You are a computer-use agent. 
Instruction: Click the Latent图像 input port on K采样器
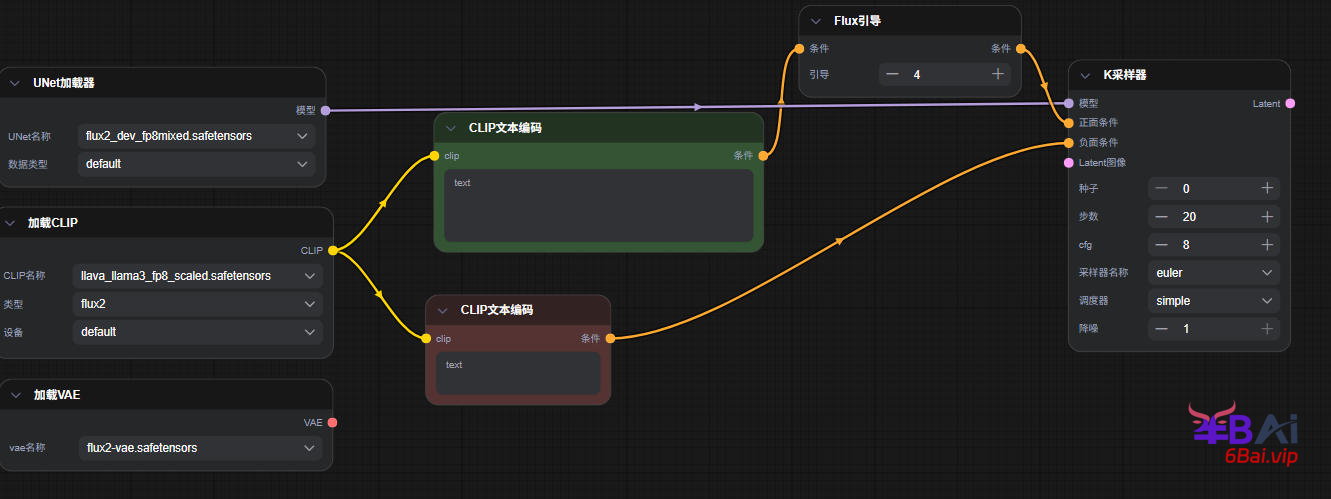coord(1069,162)
